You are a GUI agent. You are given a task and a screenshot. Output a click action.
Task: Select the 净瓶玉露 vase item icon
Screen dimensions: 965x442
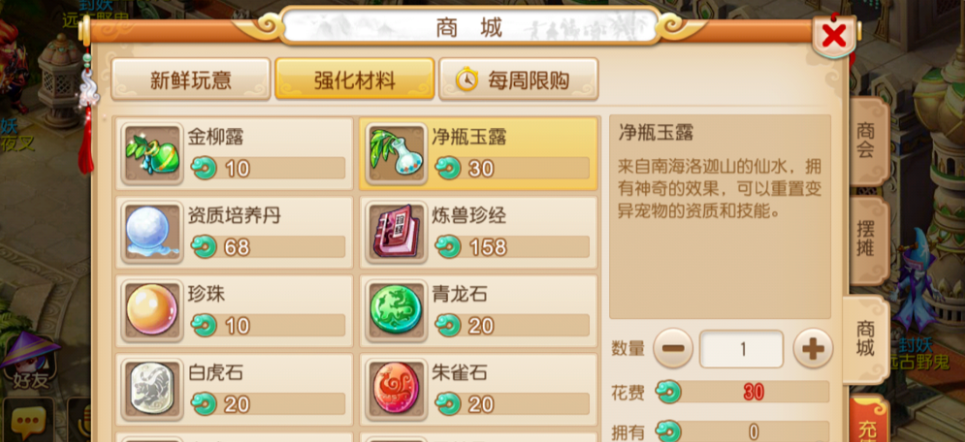pyautogui.click(x=396, y=153)
